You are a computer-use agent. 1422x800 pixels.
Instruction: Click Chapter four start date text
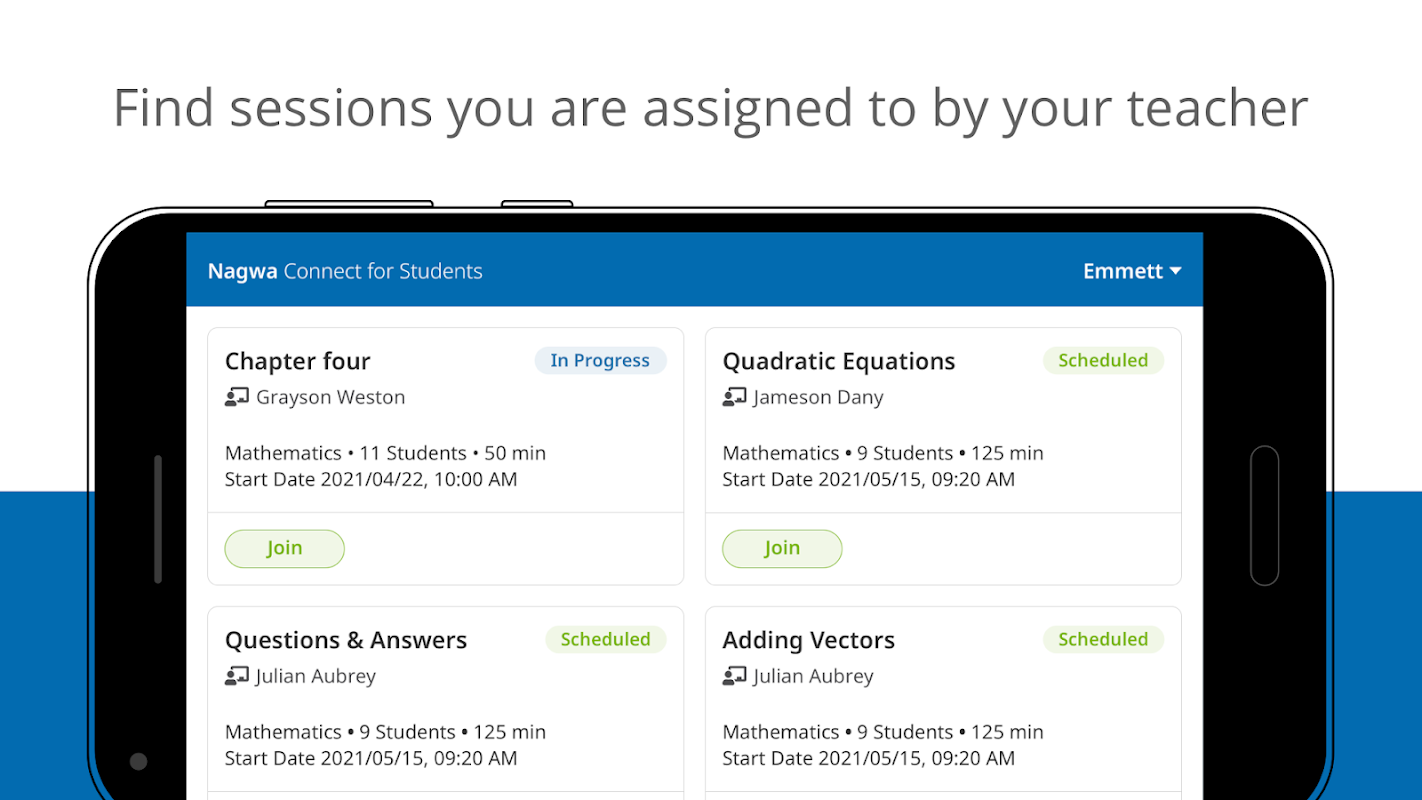371,479
